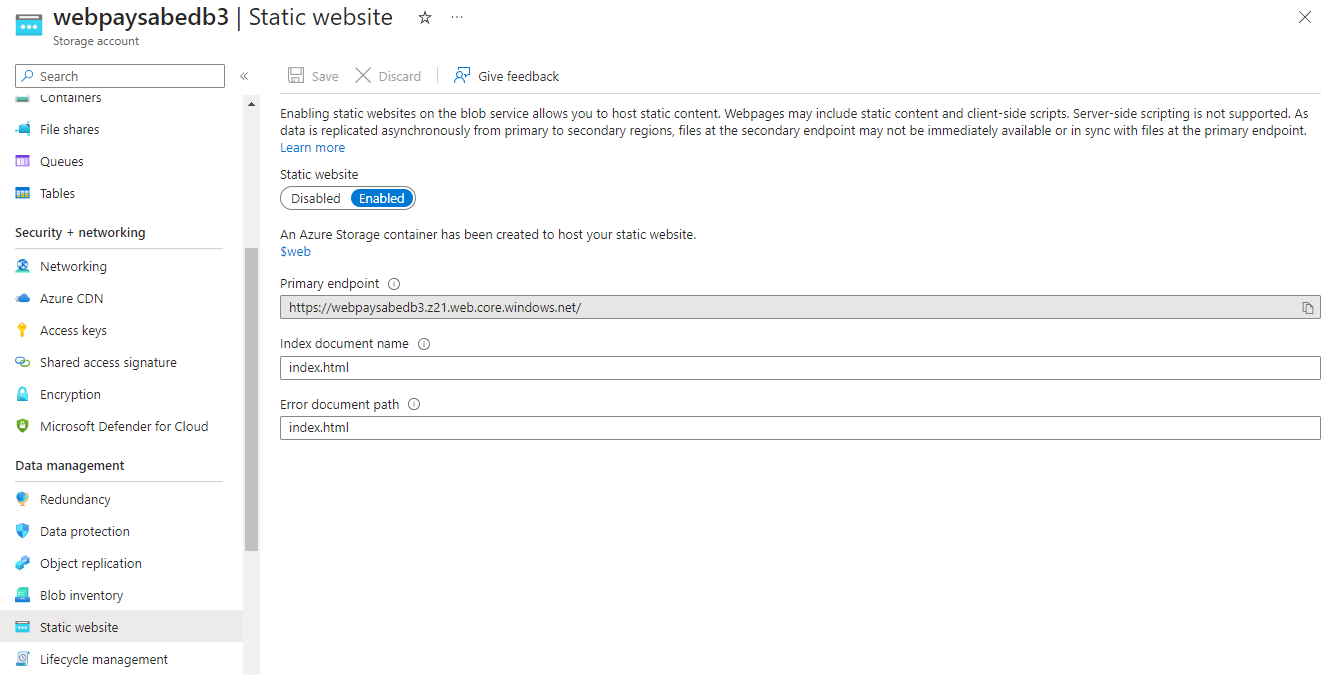Click the Give feedback label
Screen dimensions: 1330x675
[x=519, y=77]
